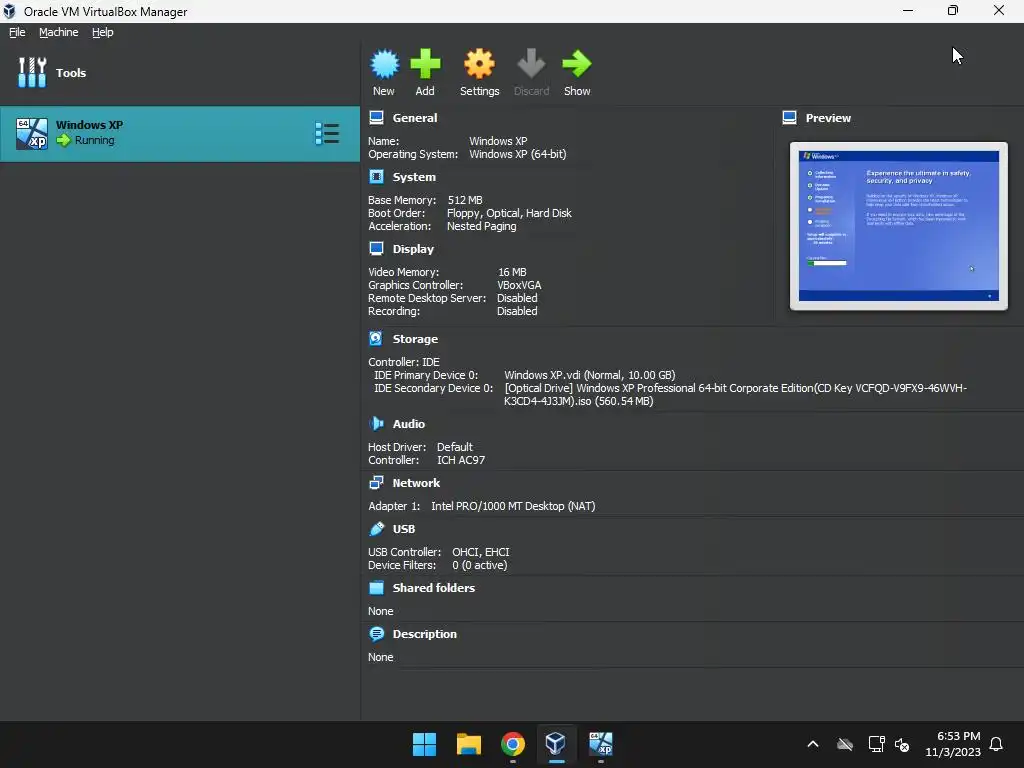Click the 'Windows XP.vdi (Normal, 10.00 GB)' text
Image resolution: width=1024 pixels, height=768 pixels.
click(x=590, y=375)
